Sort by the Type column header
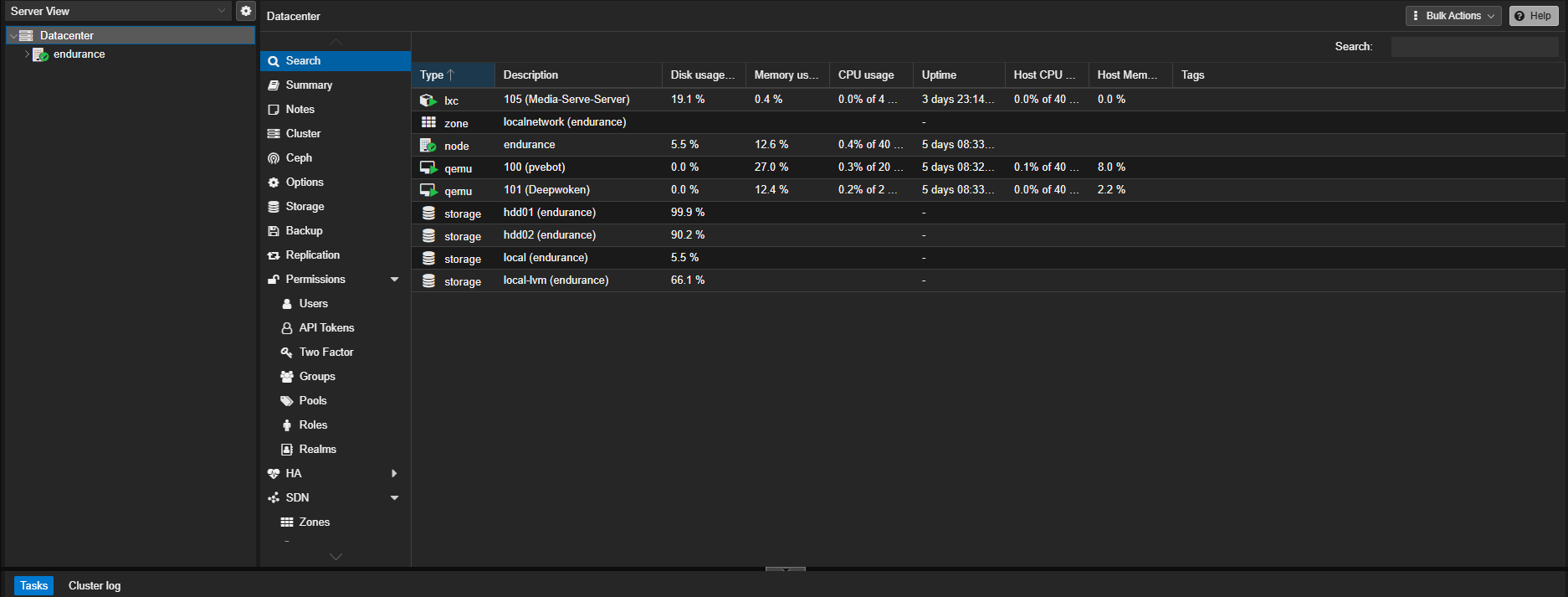Image resolution: width=1568 pixels, height=597 pixels. (453, 75)
